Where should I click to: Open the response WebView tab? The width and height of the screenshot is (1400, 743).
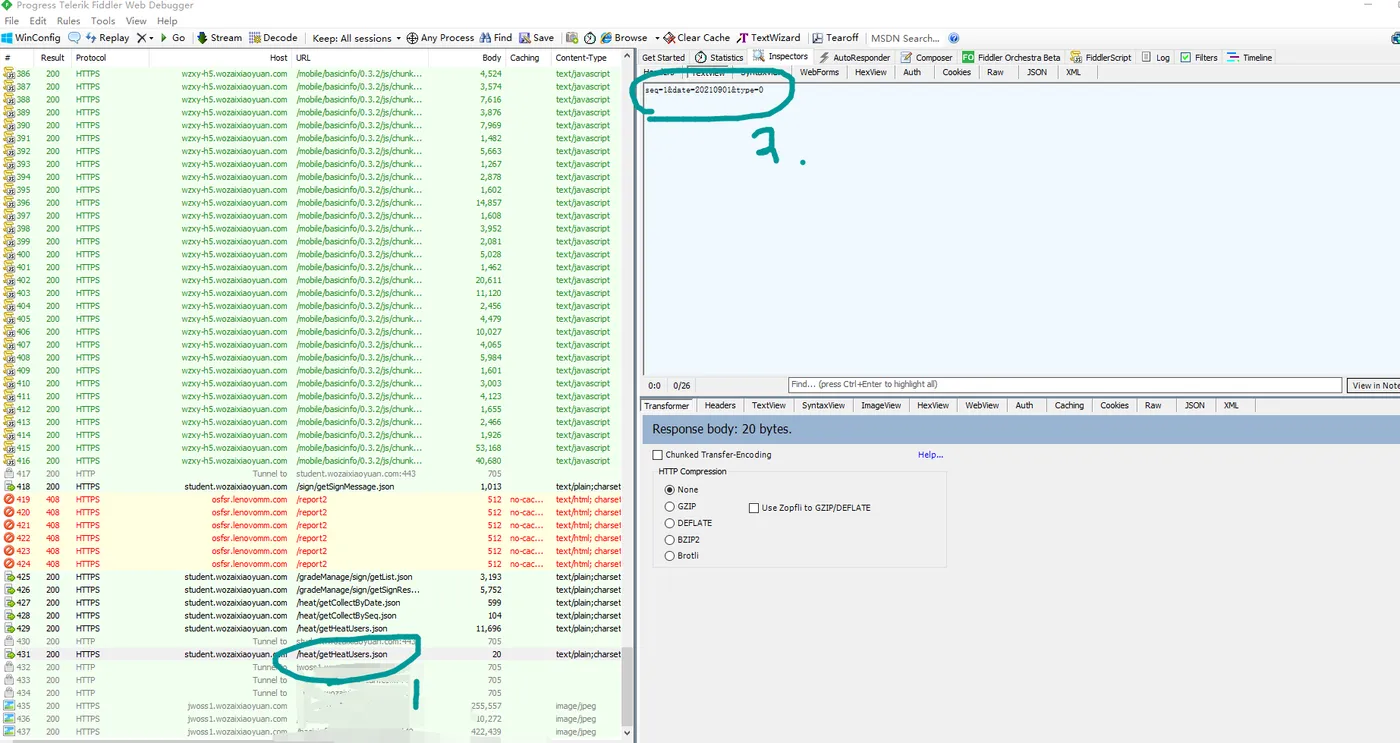coord(982,405)
